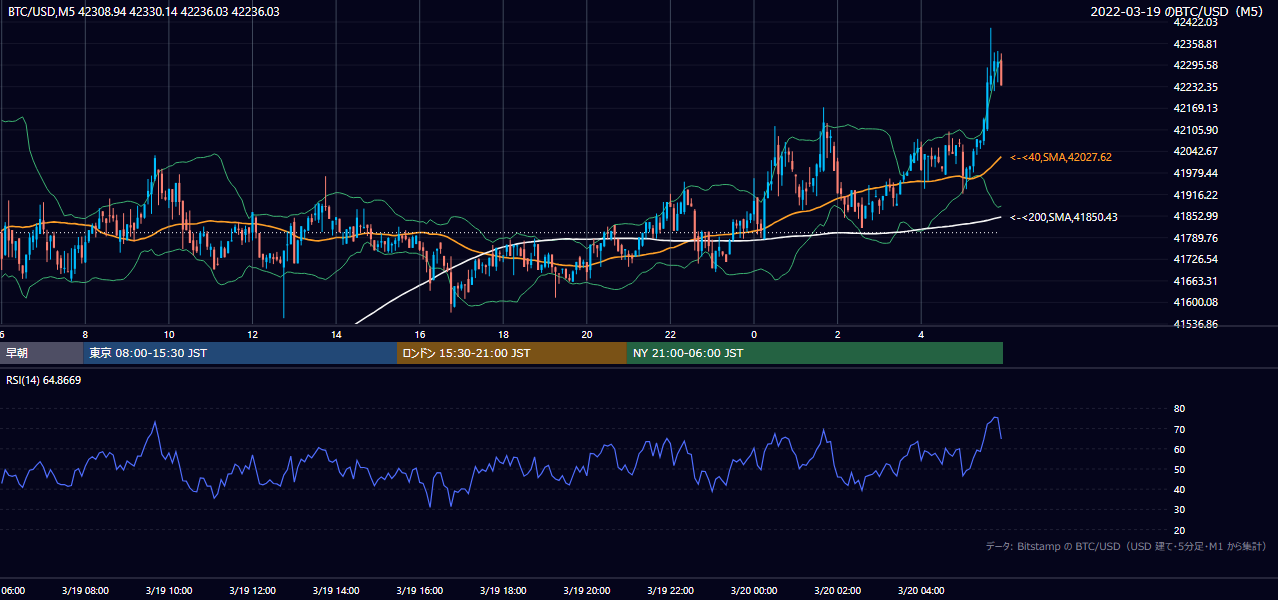The height and width of the screenshot is (600, 1278).
Task: Select the 早朝 session bar
Action: tap(41, 353)
